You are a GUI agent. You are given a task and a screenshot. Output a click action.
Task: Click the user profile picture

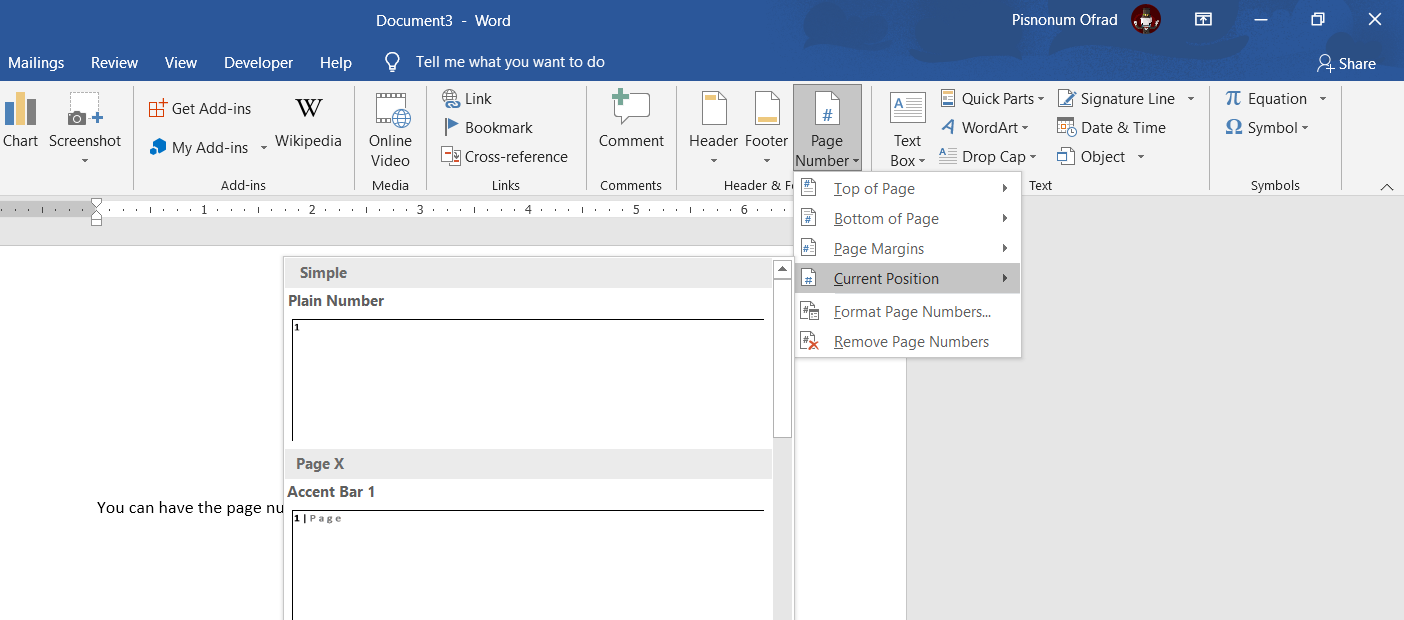tap(1146, 19)
